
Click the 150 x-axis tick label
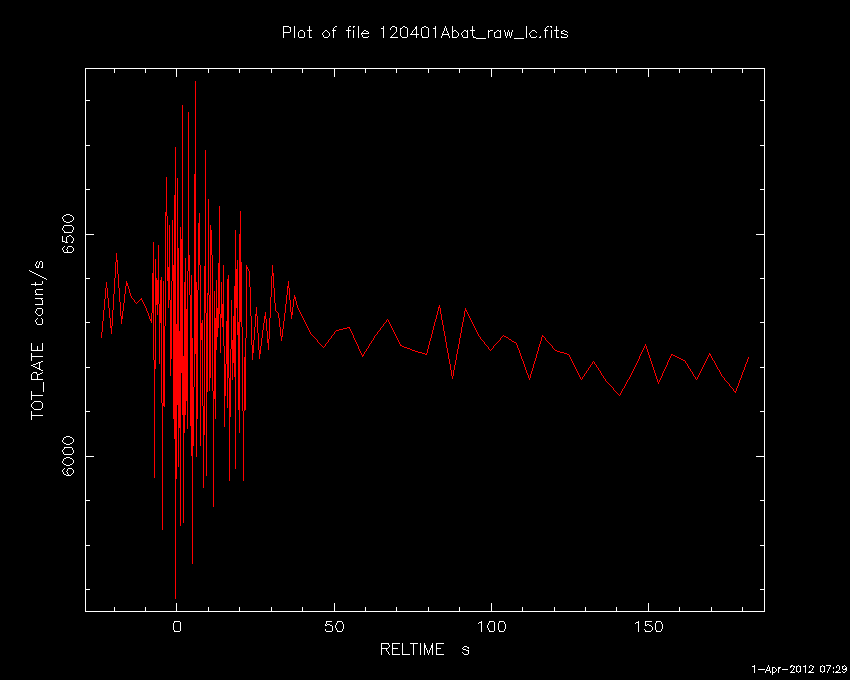tap(648, 627)
